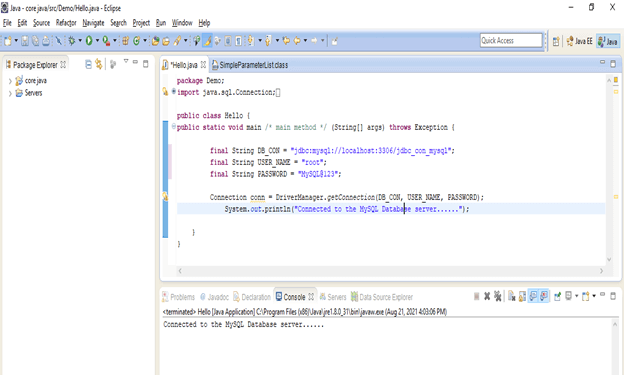Toggle Scroll Lock in Console toolbar
The height and width of the screenshot is (375, 624).
coord(522,296)
